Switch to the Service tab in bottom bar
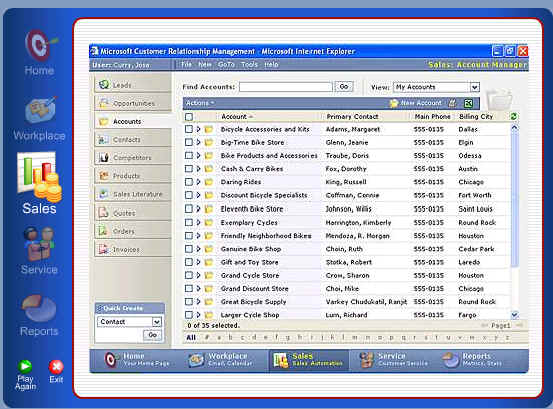 click(x=393, y=360)
